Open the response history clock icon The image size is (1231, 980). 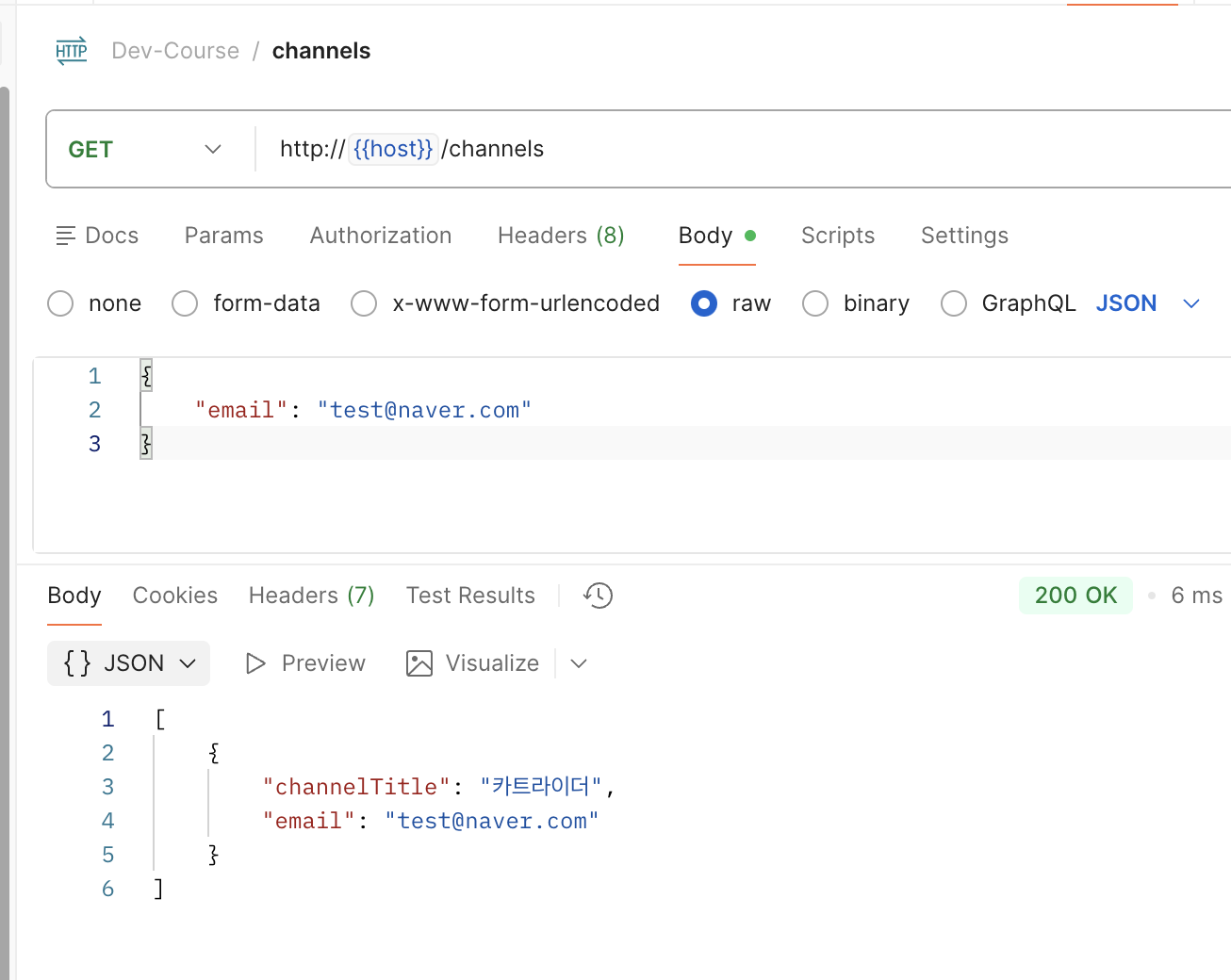tap(598, 596)
